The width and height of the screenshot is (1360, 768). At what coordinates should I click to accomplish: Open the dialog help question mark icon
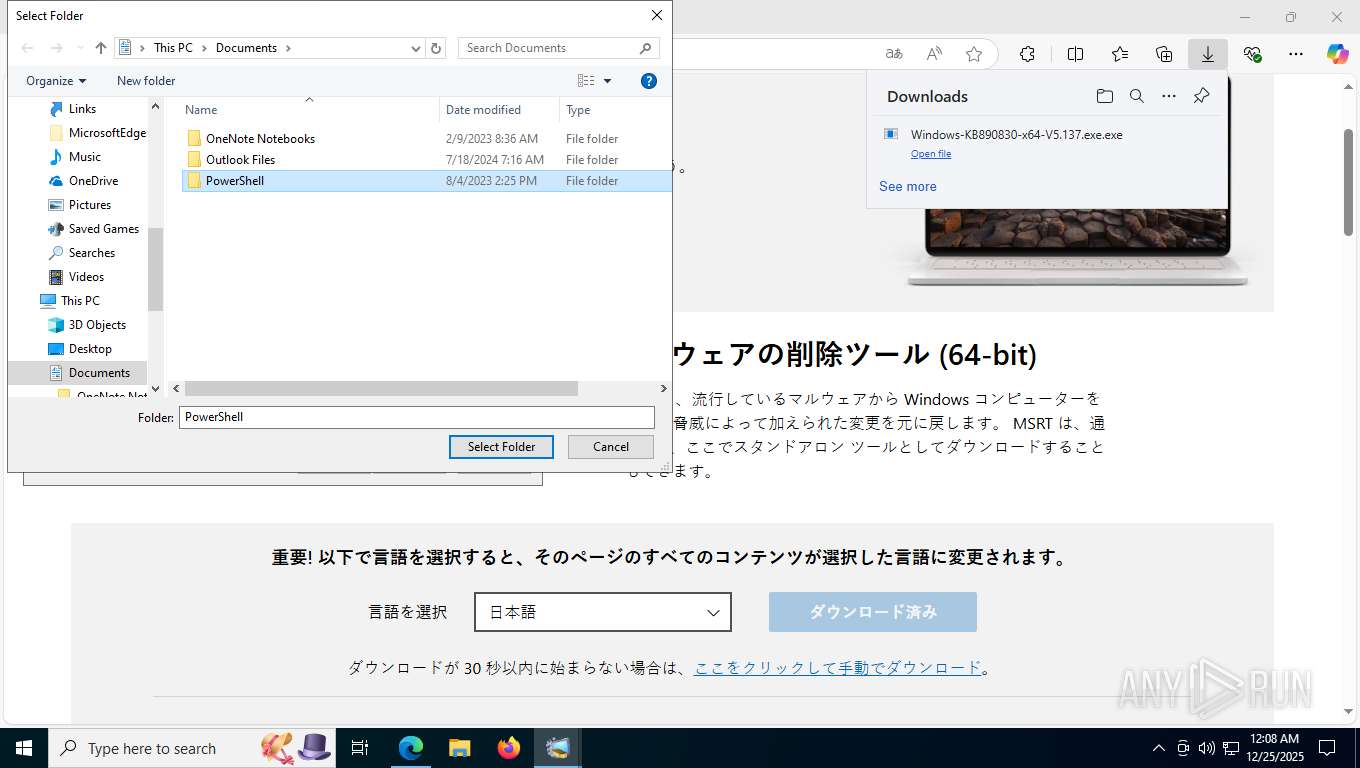(649, 81)
